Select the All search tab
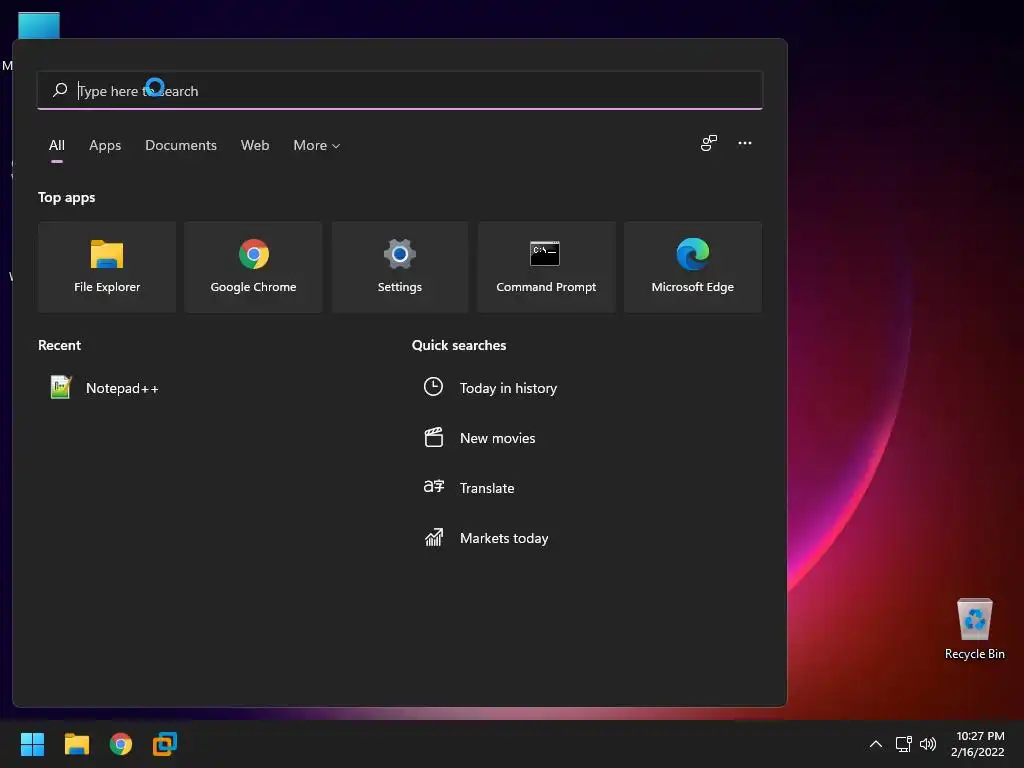 click(x=57, y=146)
